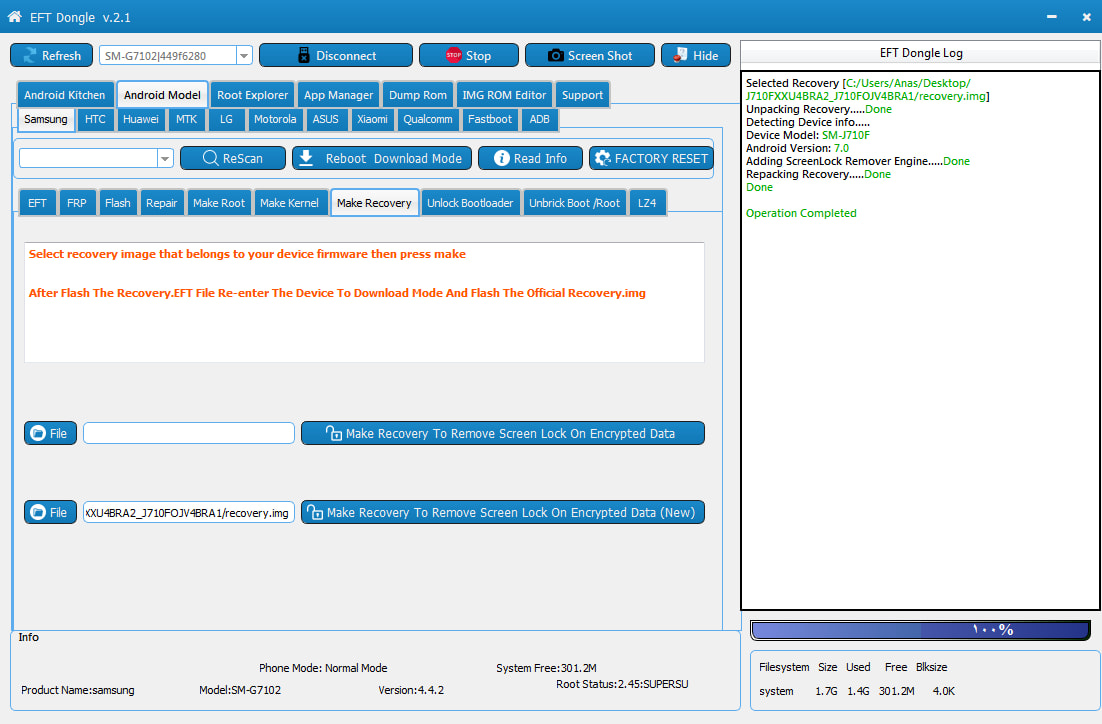Select the MTK tab
1102x724 pixels.
click(x=186, y=119)
